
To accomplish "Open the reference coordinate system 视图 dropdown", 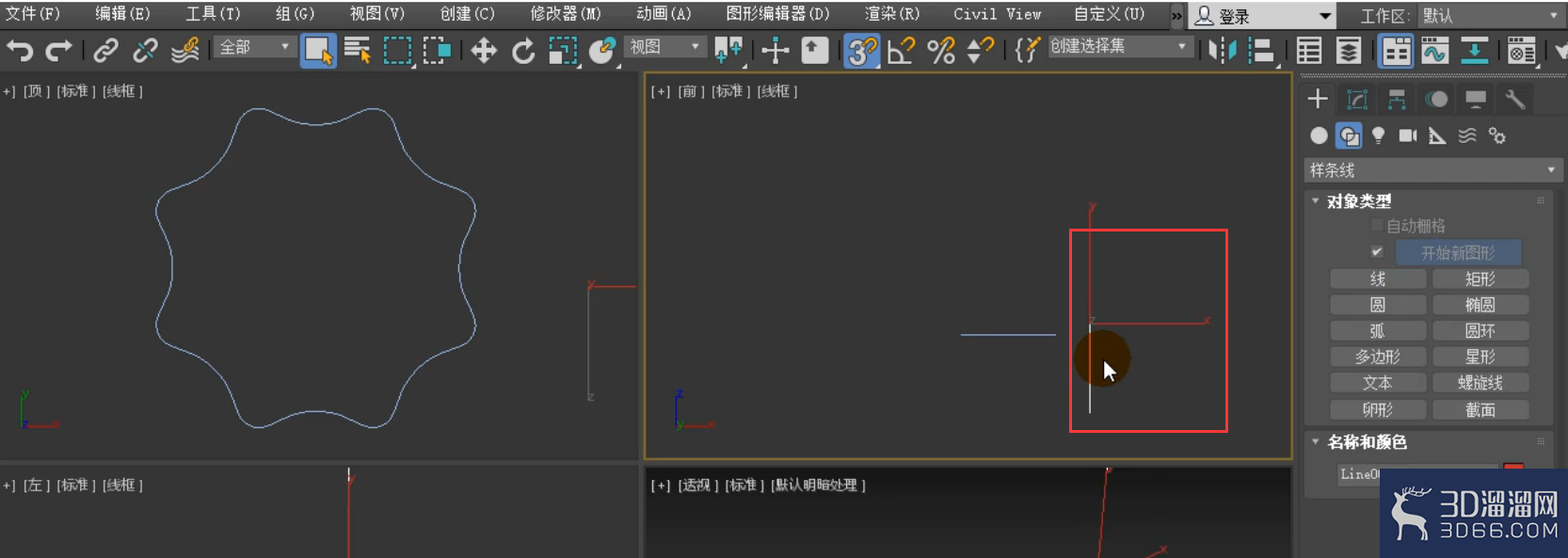I will [664, 47].
